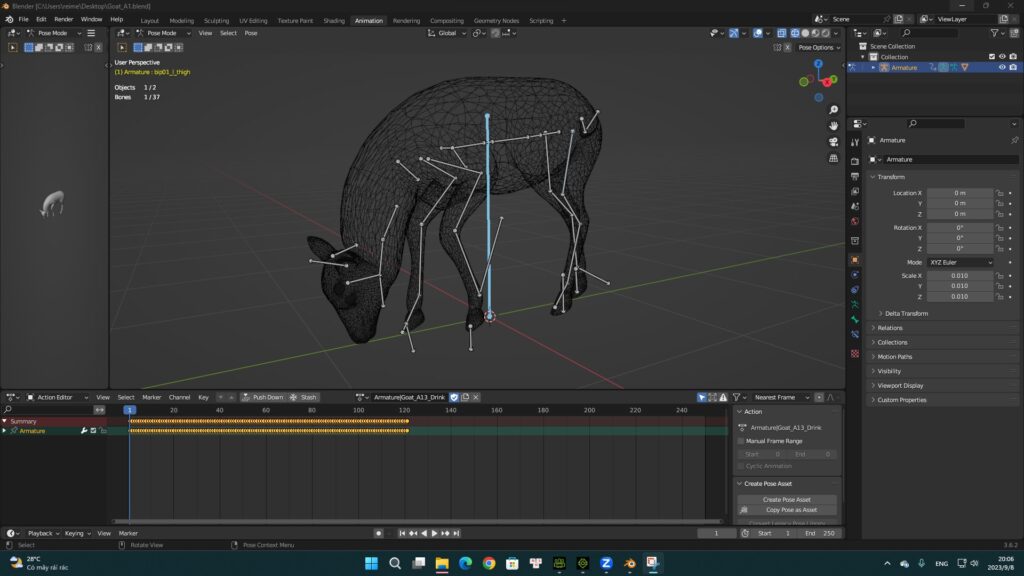
Task: Open the Pose menu in the viewport header
Action: [250, 33]
